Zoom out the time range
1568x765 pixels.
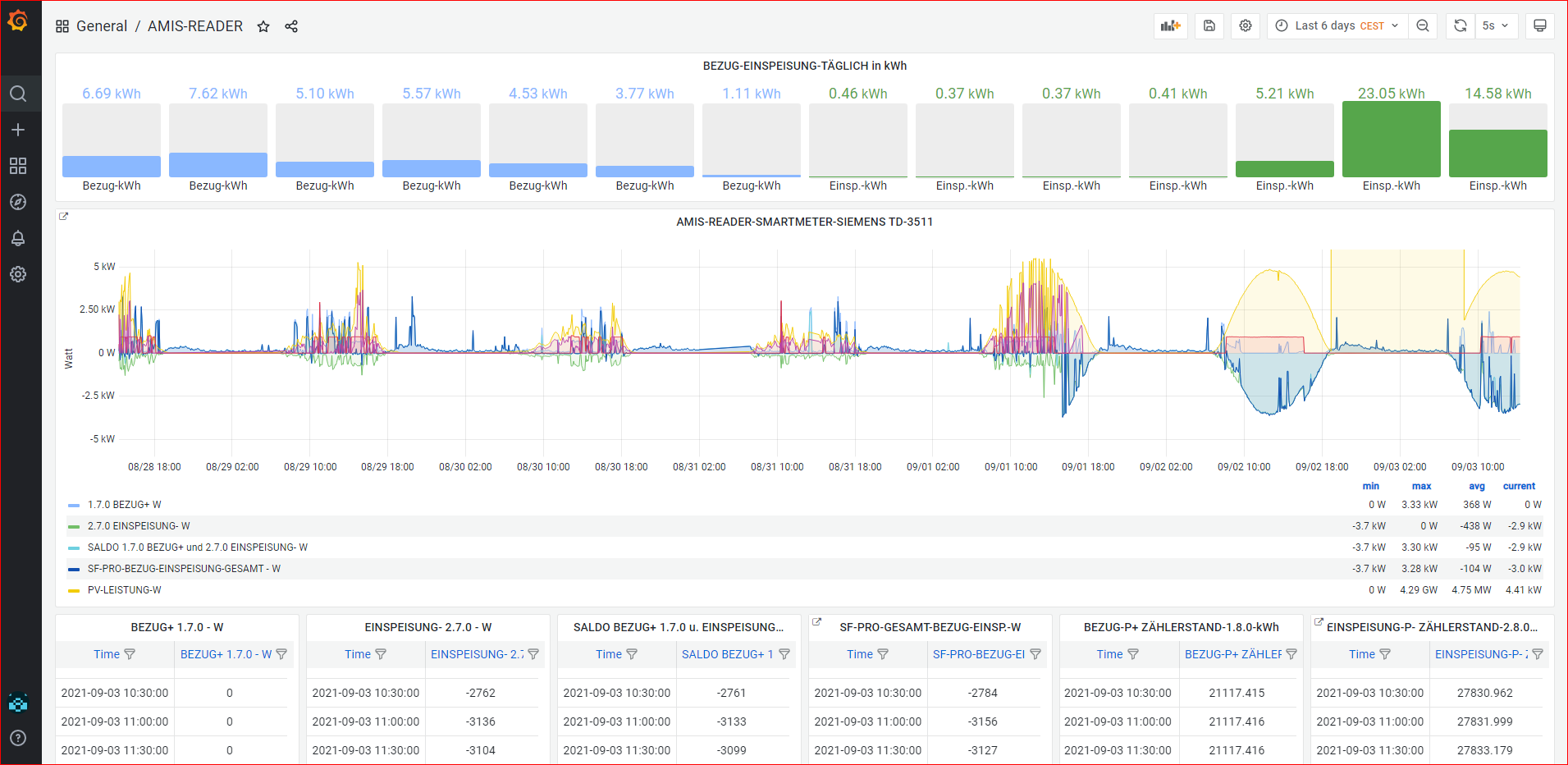click(x=1423, y=26)
